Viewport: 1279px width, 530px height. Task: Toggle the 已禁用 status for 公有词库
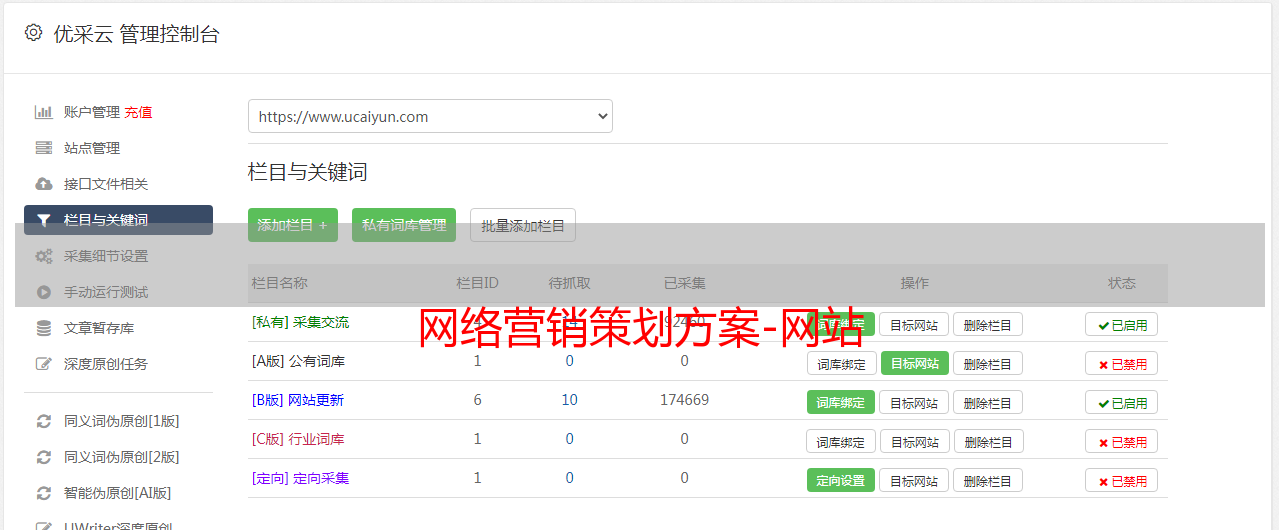[x=1121, y=363]
